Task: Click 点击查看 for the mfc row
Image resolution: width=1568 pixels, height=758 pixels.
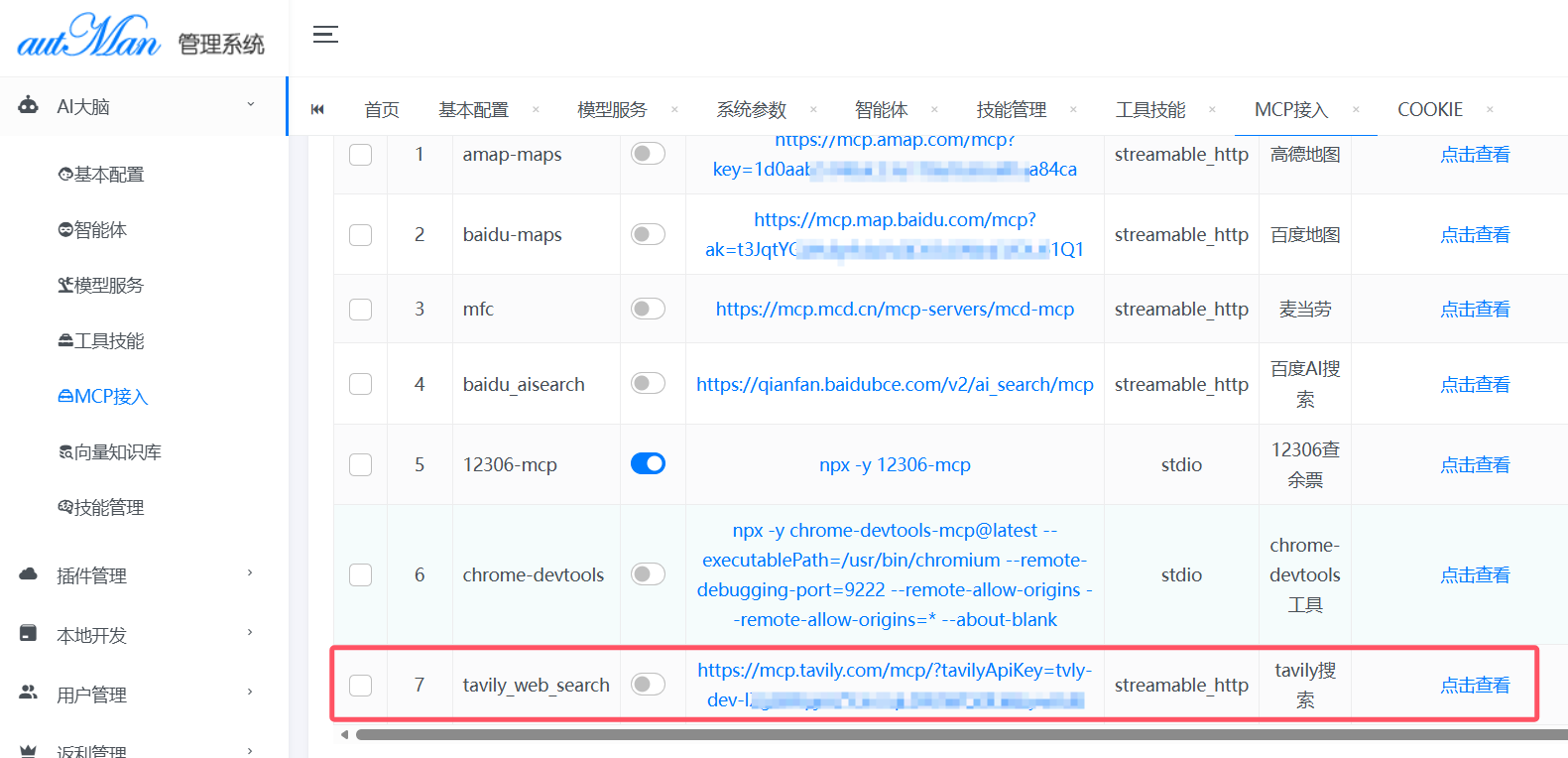Action: 1475,310
